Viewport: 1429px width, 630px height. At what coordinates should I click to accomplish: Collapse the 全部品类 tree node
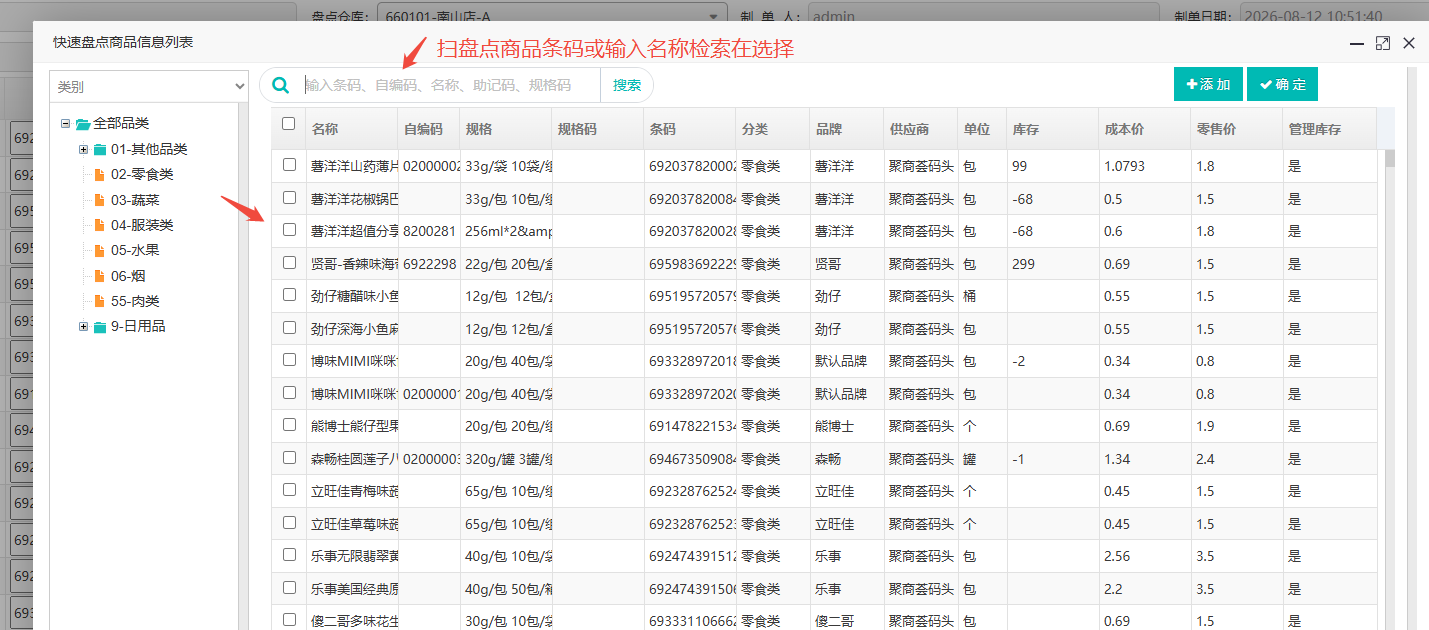tap(65, 124)
